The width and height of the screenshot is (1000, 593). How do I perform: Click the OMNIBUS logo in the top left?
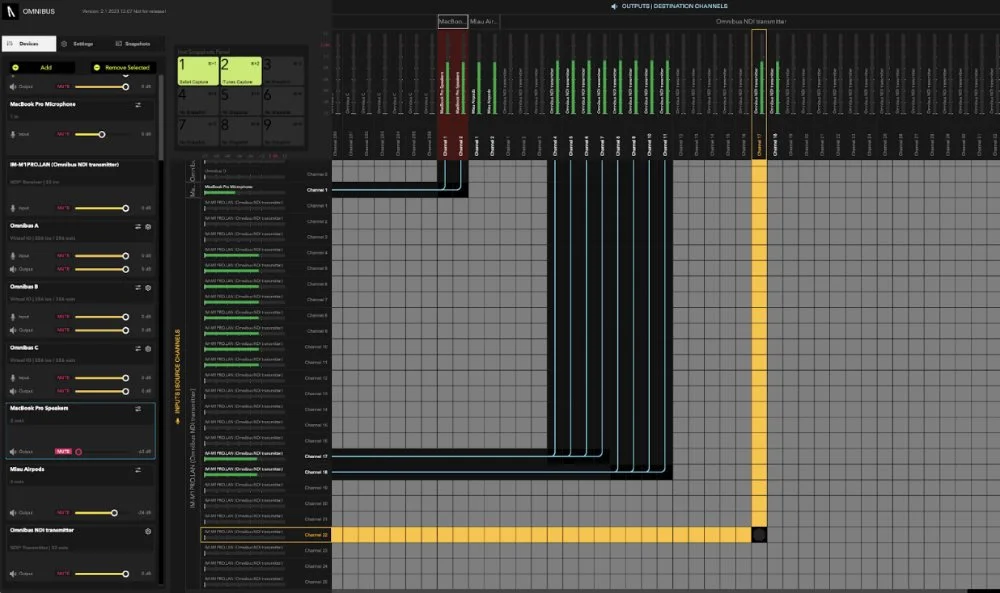coord(12,11)
